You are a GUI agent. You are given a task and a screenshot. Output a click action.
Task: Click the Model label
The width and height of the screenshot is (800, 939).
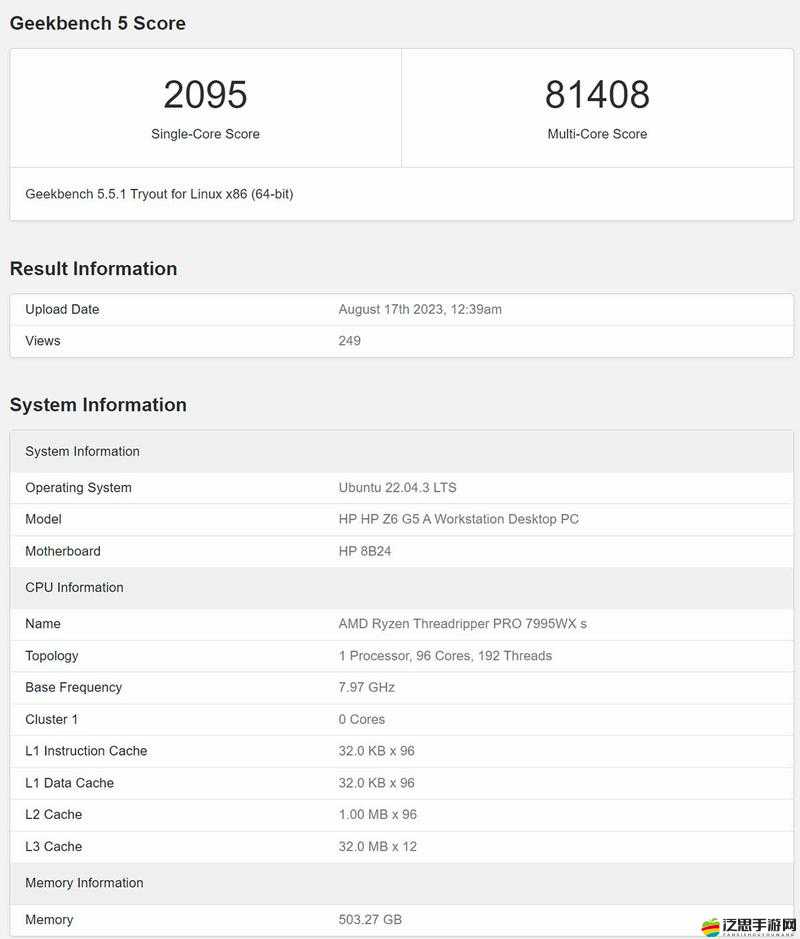[43, 519]
